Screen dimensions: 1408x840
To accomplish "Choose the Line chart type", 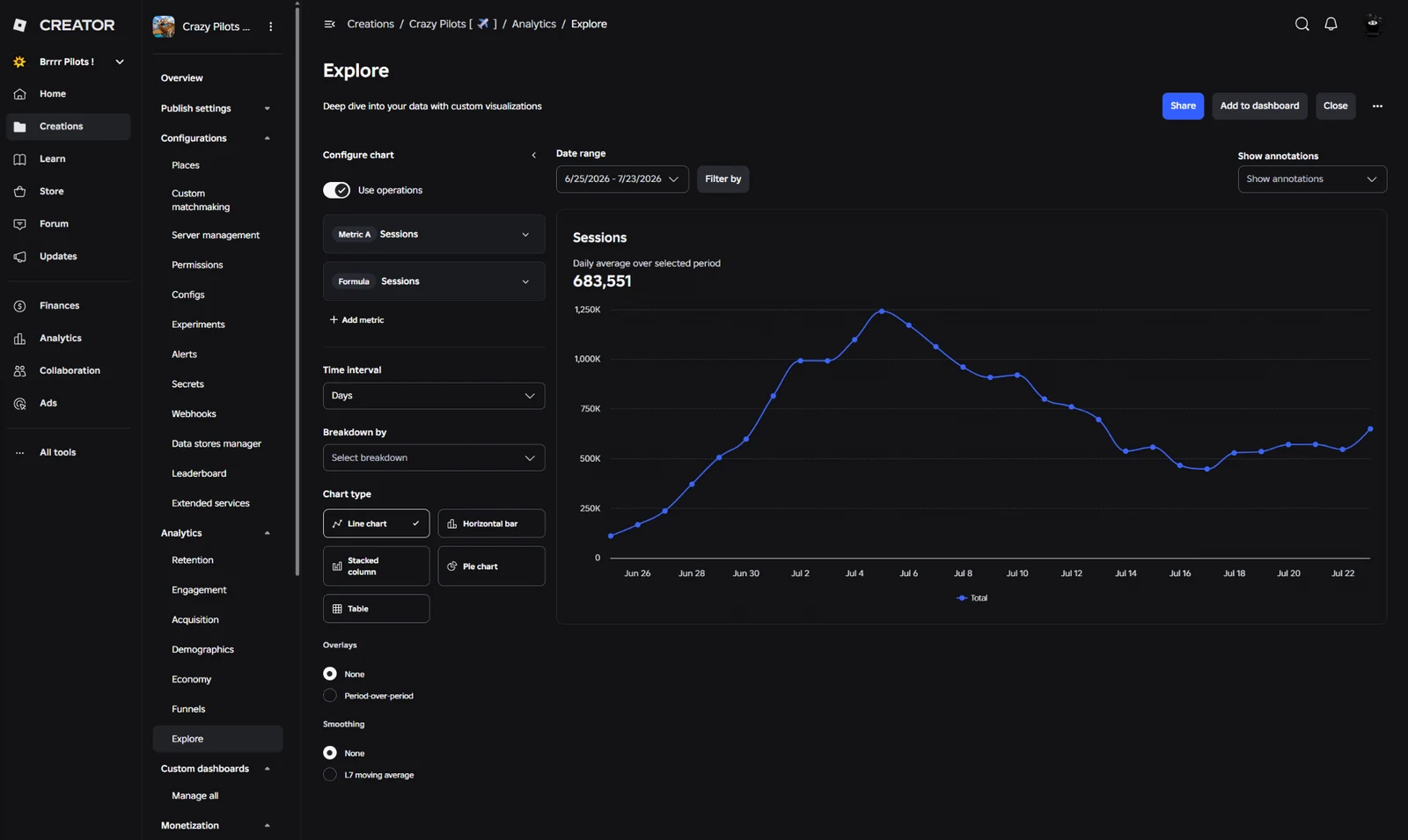I will [376, 523].
